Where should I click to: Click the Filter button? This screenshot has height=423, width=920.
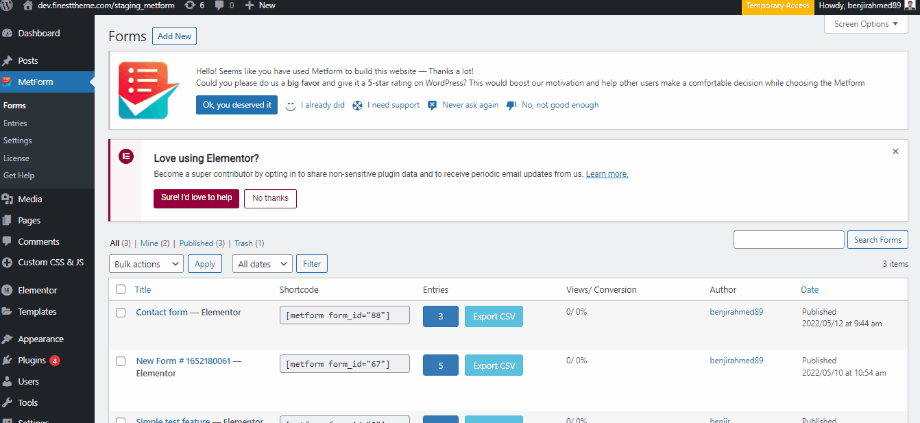tap(312, 264)
